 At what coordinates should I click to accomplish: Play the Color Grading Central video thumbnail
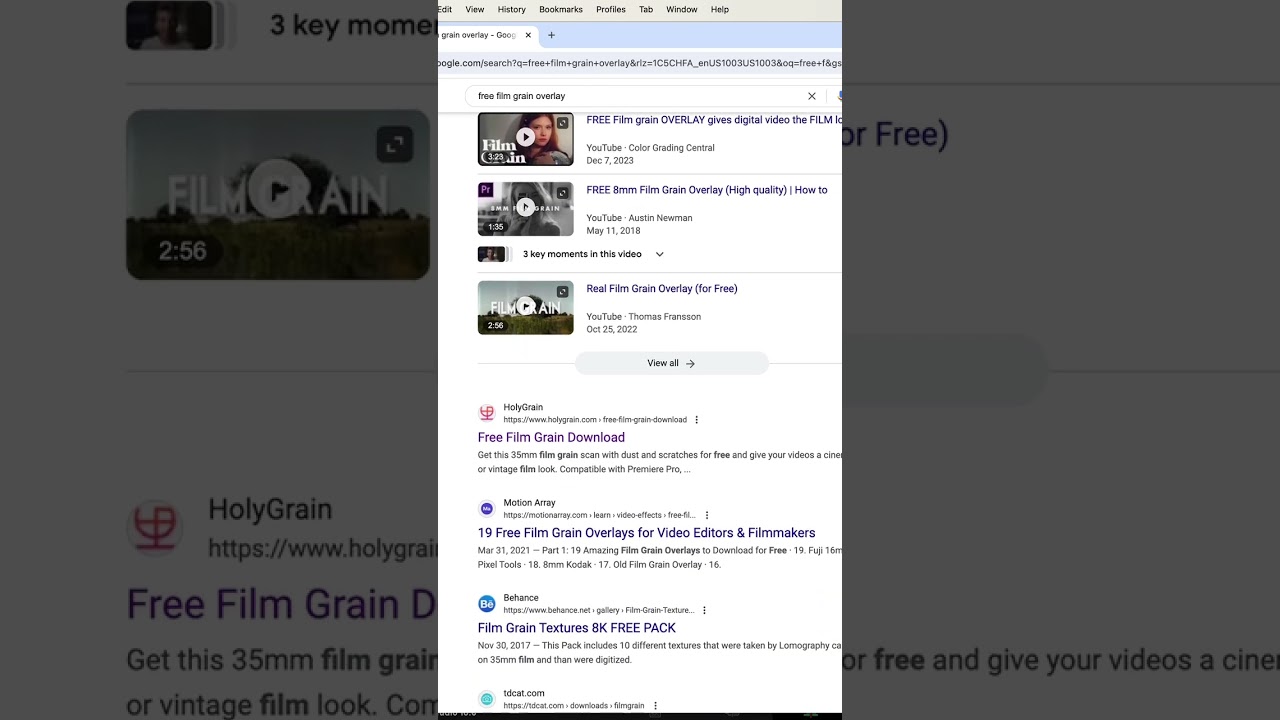click(x=525, y=139)
